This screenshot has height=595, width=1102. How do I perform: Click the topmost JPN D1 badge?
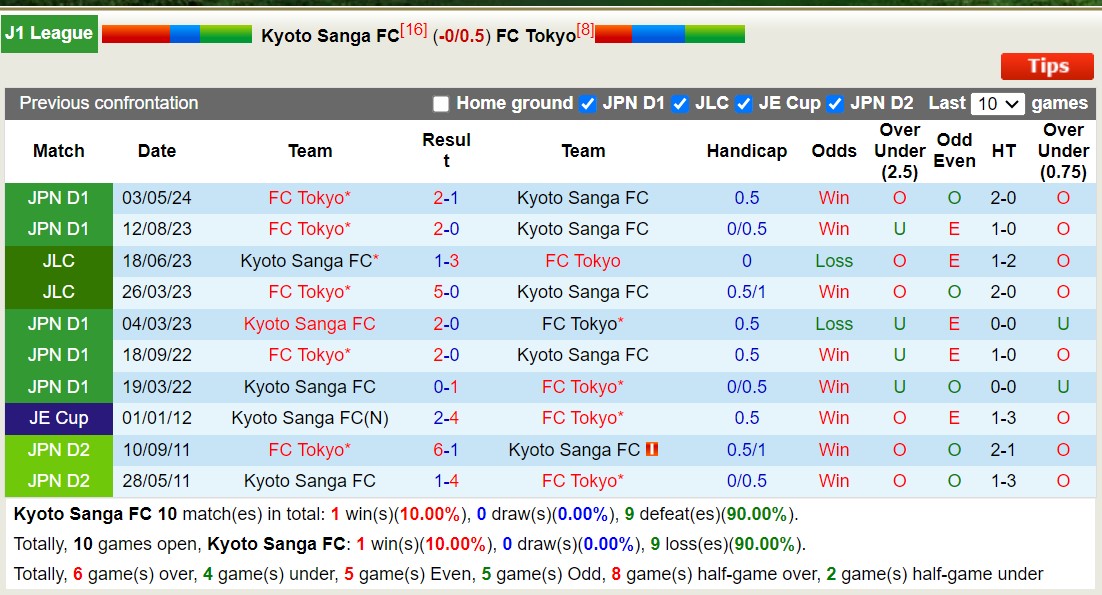[x=58, y=197]
